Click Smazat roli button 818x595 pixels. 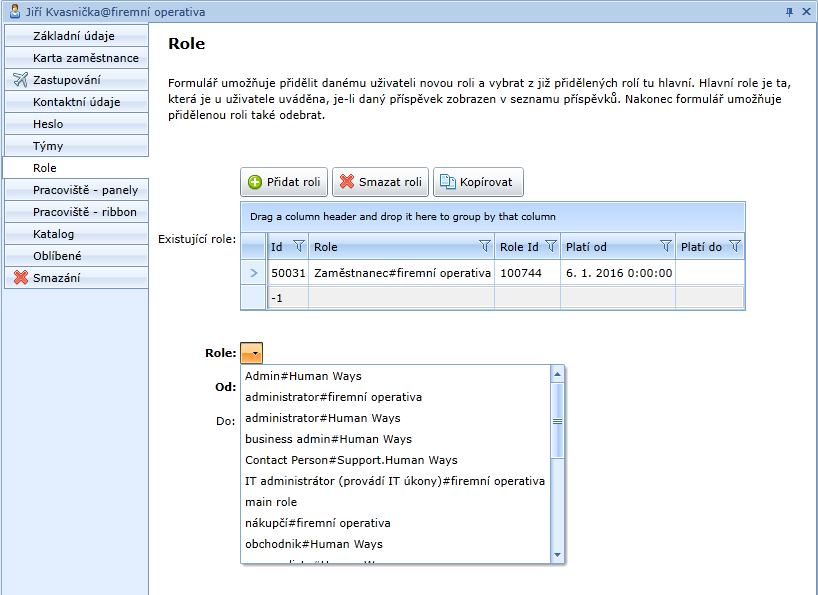click(x=379, y=182)
